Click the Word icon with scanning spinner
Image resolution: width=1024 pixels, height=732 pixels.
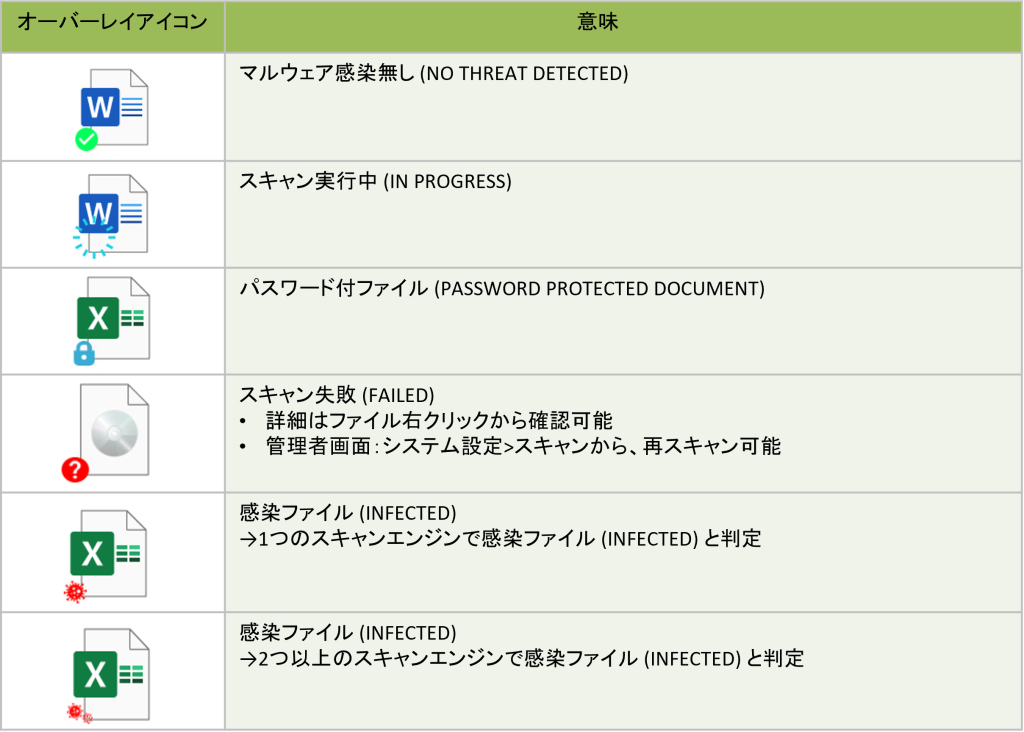pos(110,215)
